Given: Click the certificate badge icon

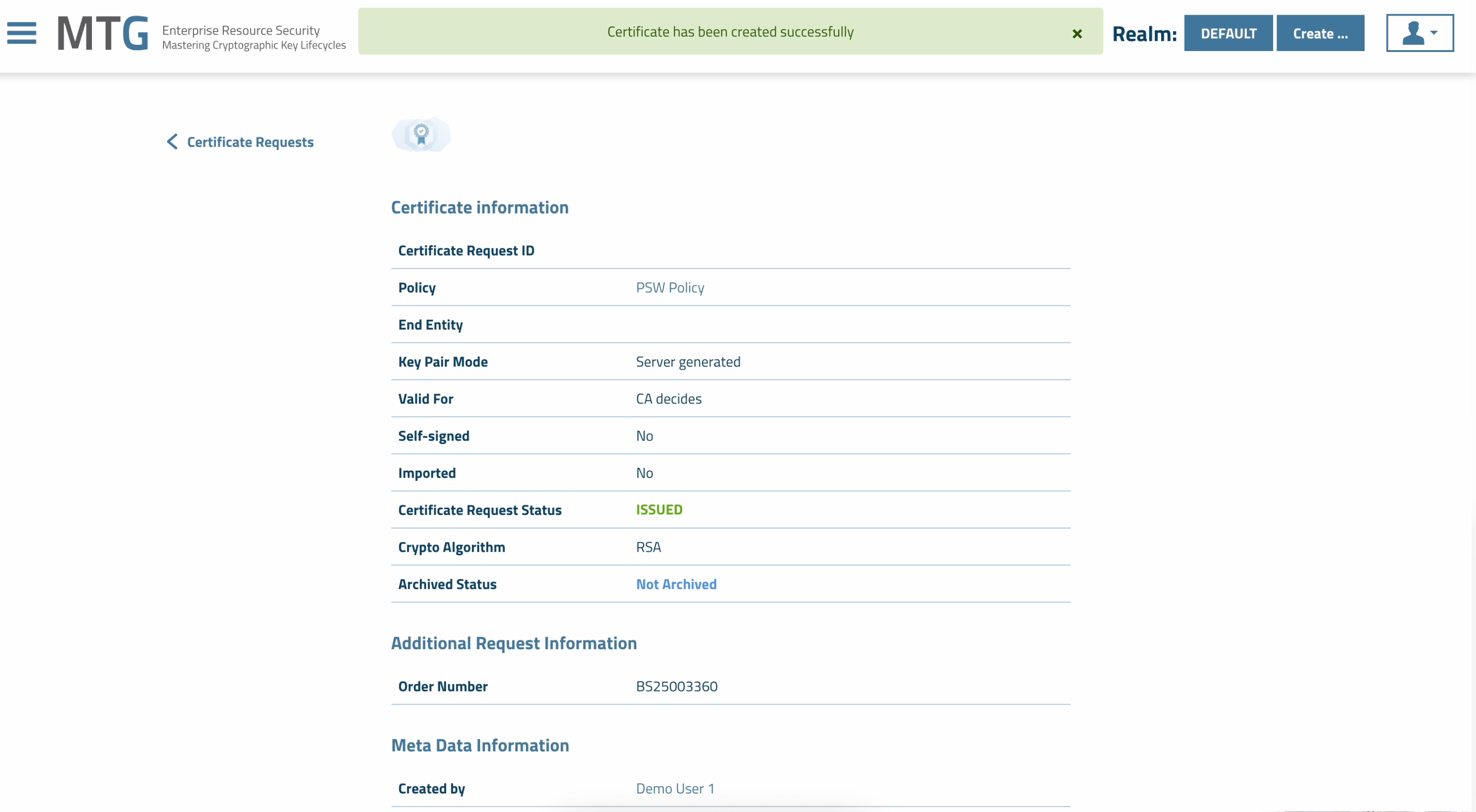Looking at the screenshot, I should [x=421, y=135].
